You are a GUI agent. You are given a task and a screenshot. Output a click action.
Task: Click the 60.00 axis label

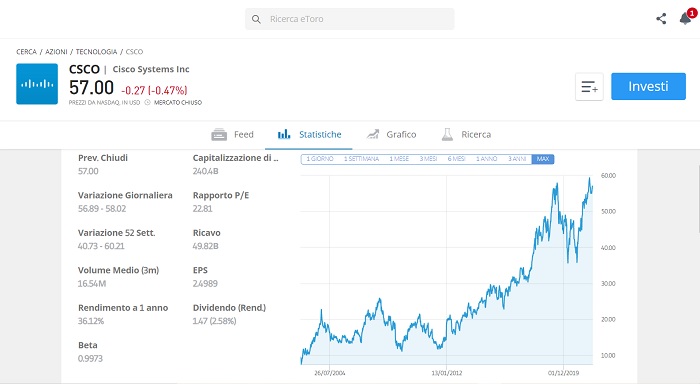tap(608, 176)
